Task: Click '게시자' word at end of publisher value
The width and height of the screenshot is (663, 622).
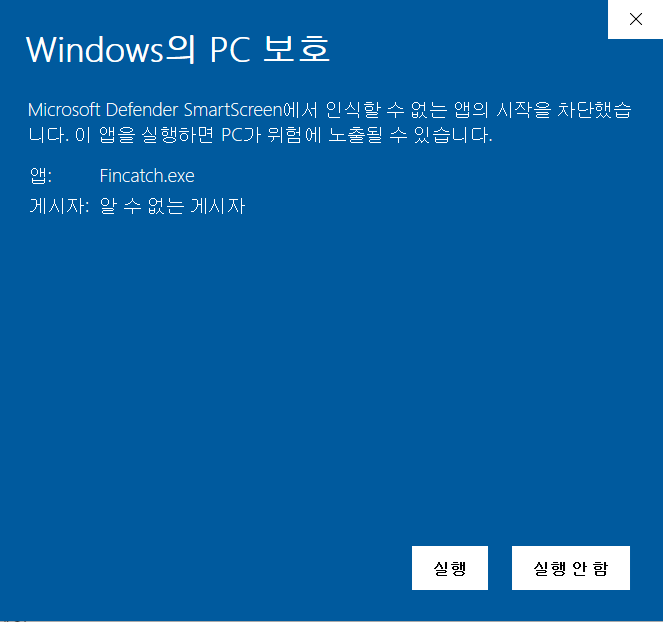Action: click(218, 206)
